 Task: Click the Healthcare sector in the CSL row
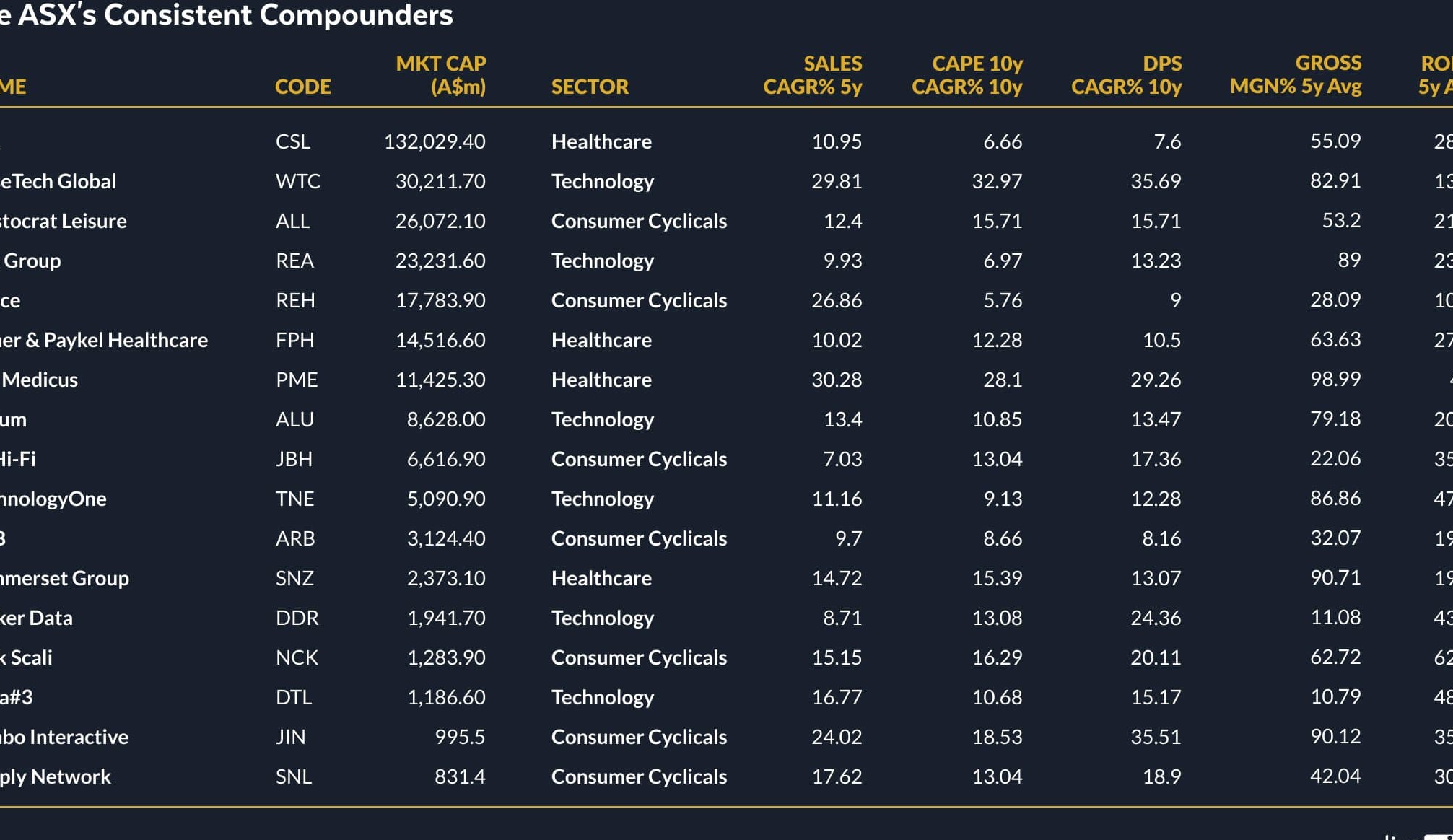(601, 141)
